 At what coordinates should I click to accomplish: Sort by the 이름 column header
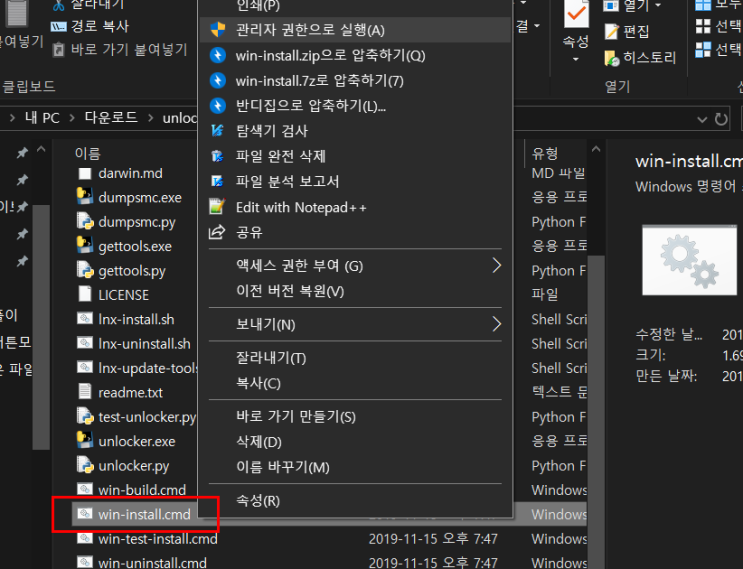coord(88,154)
